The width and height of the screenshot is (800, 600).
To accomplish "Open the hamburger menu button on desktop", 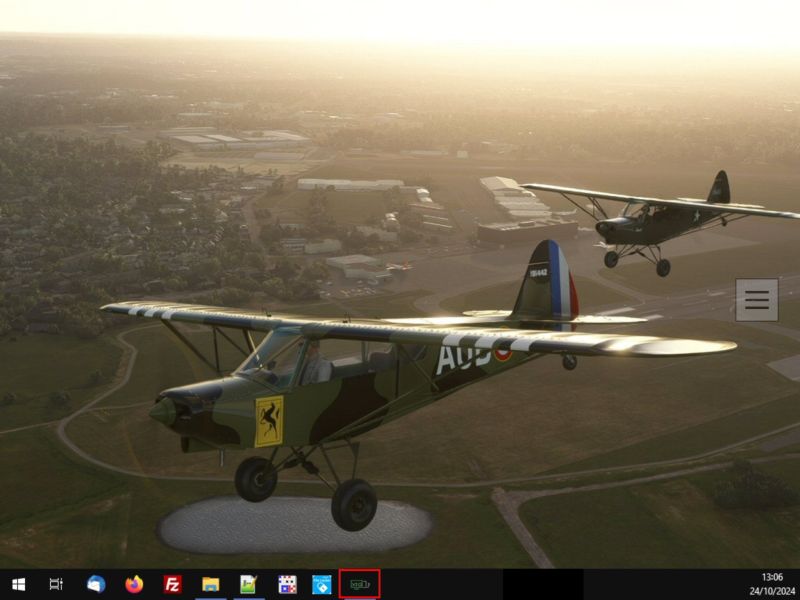I will [757, 300].
